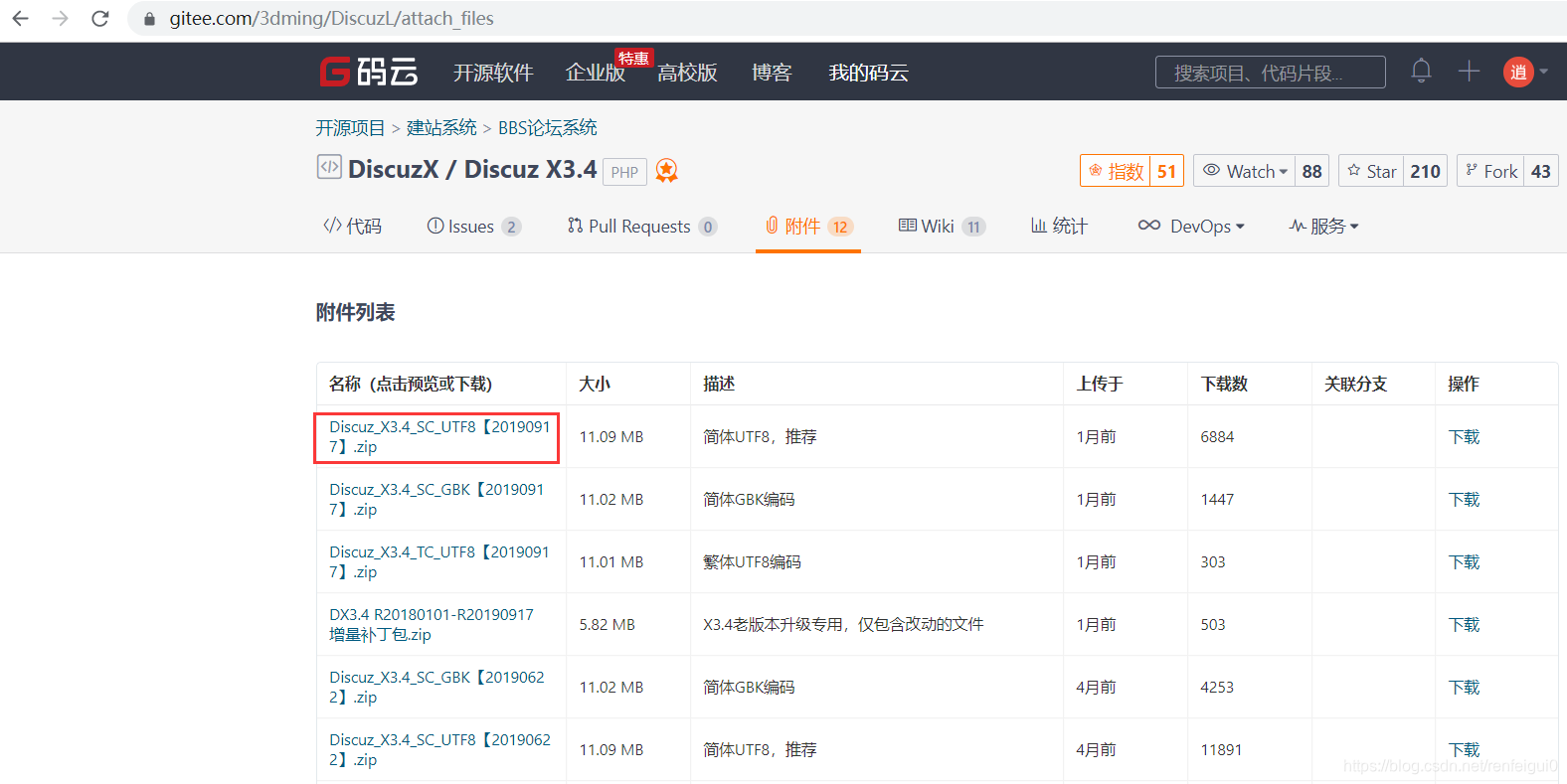Open the user avatar menu

(1518, 72)
